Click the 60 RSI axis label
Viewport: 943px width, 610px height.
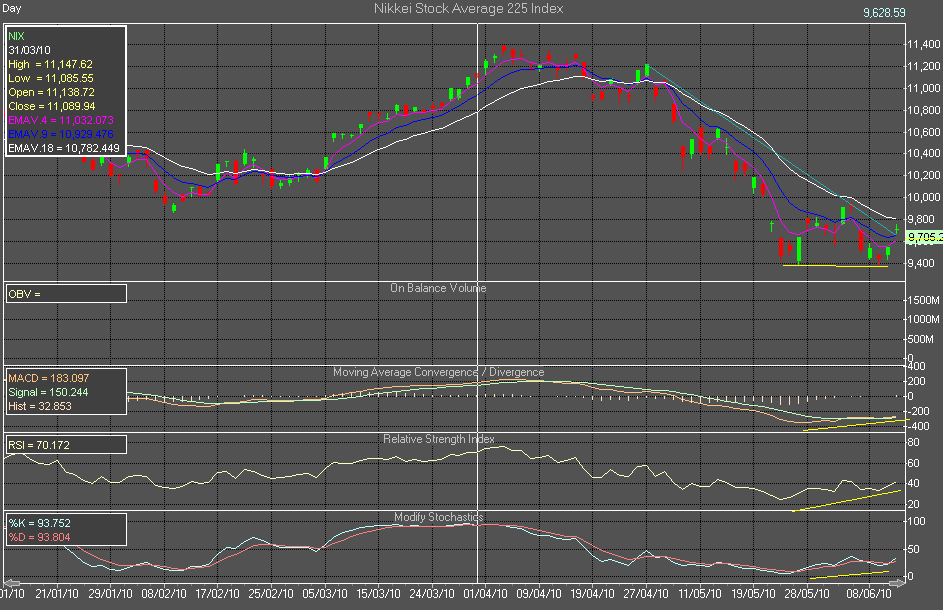(914, 463)
